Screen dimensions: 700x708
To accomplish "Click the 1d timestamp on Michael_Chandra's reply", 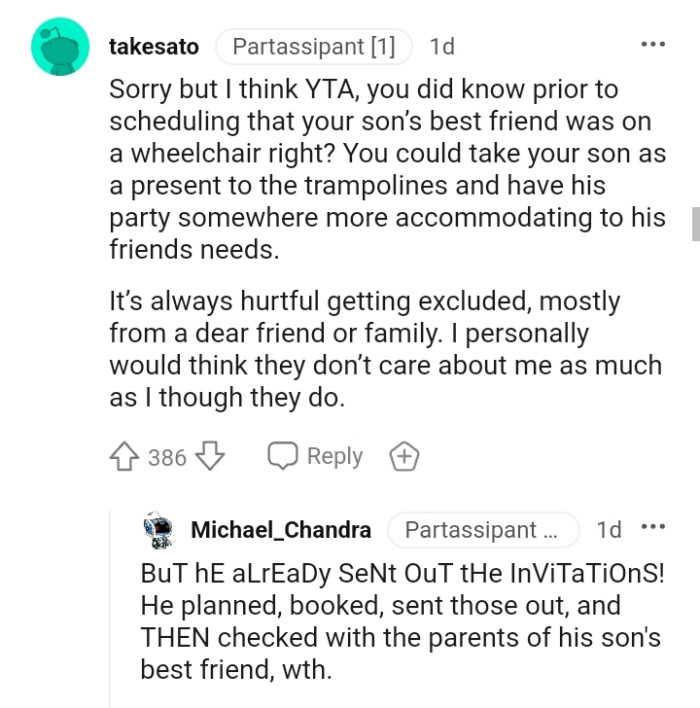I will click(x=608, y=529).
